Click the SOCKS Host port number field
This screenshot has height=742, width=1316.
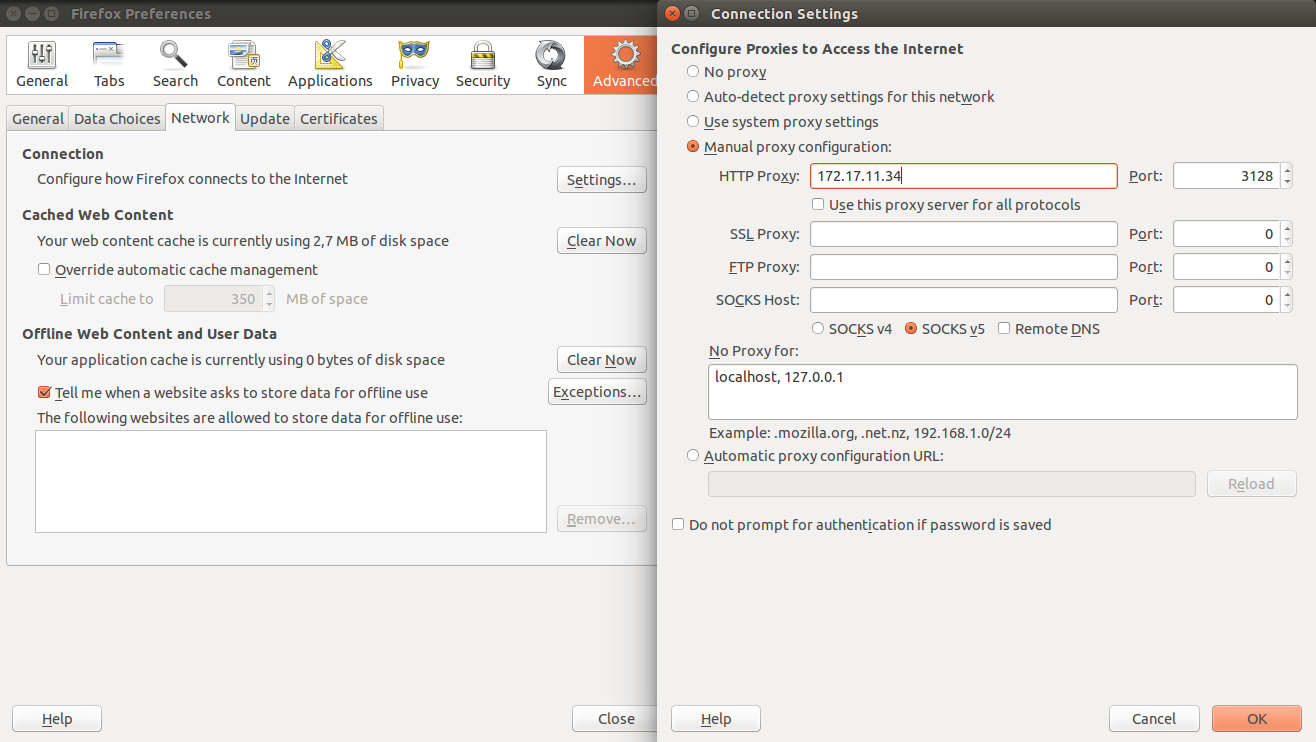(x=1226, y=300)
